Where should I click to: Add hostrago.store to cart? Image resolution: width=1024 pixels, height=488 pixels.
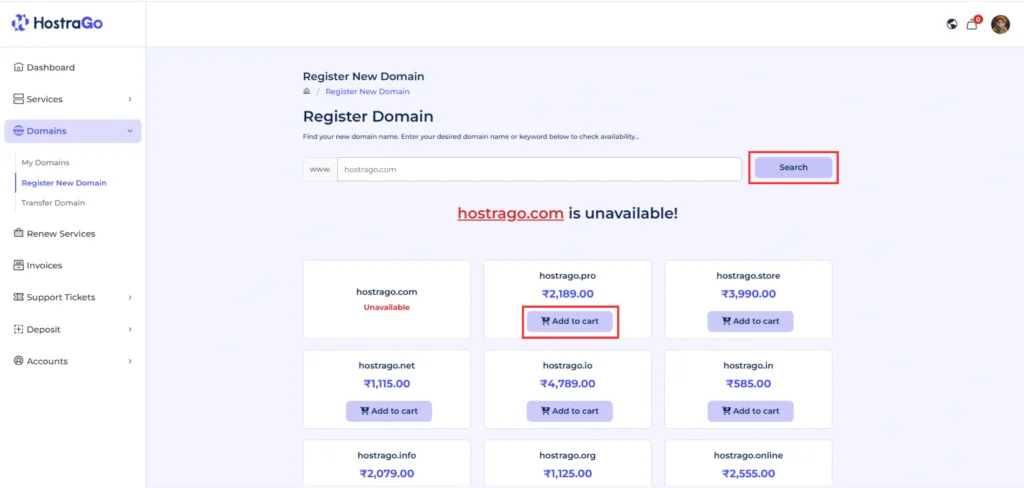(750, 321)
